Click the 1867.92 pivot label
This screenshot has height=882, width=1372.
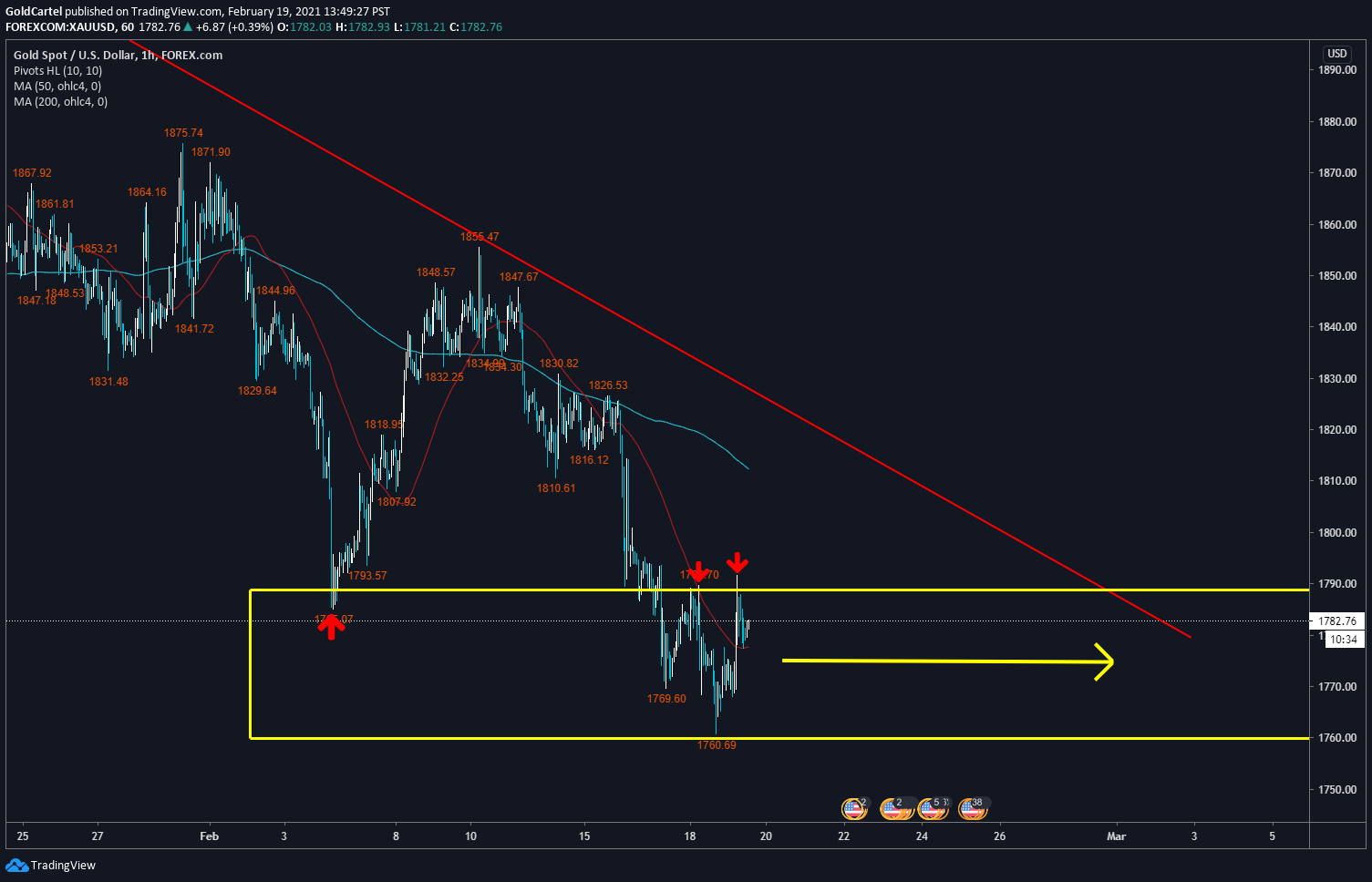(32, 173)
